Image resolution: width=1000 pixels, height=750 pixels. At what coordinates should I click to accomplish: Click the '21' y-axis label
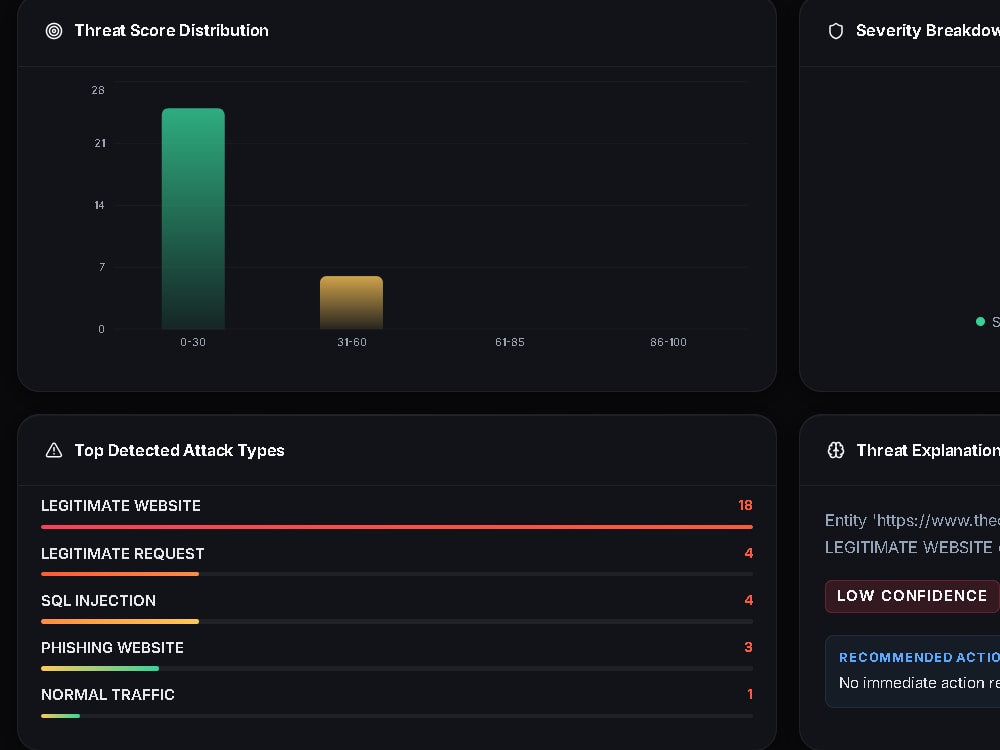(100, 143)
